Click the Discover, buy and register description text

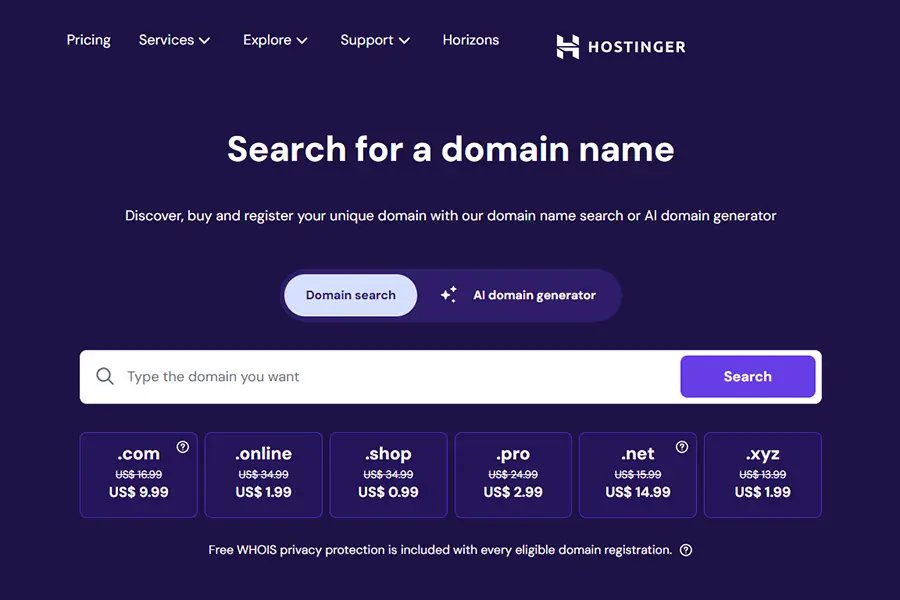click(451, 216)
